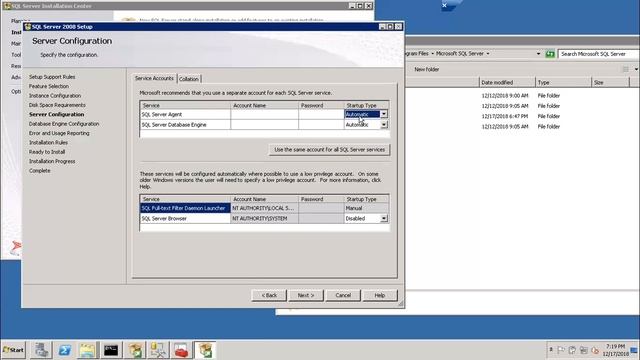Click the Search Microsoft SQL Server box
The image size is (640, 360).
tap(598, 54)
